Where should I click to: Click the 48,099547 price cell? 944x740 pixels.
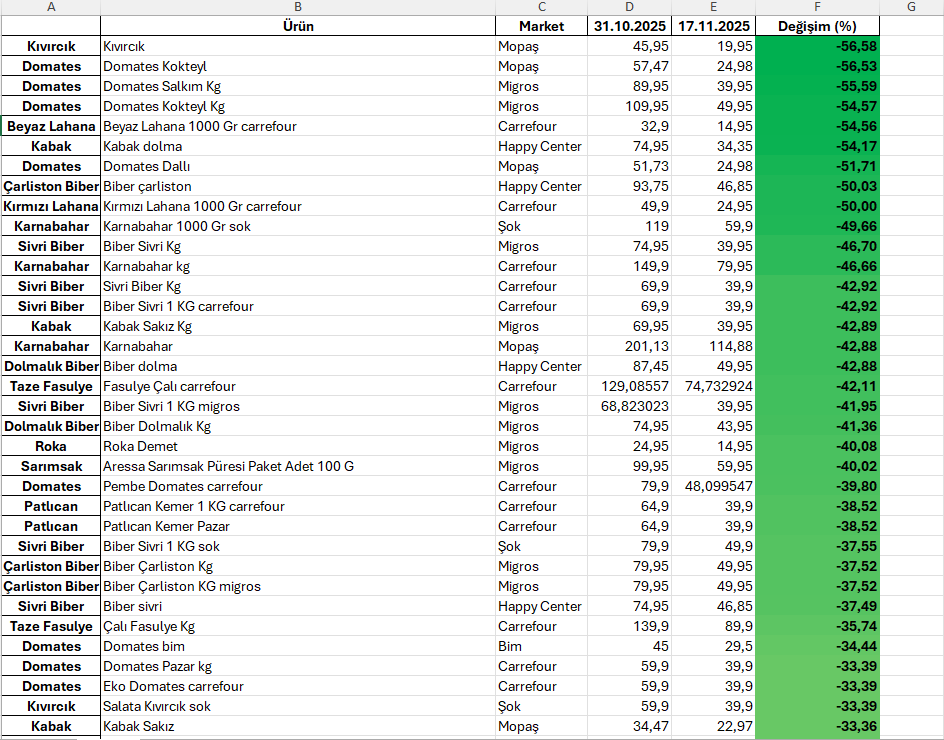(713, 486)
